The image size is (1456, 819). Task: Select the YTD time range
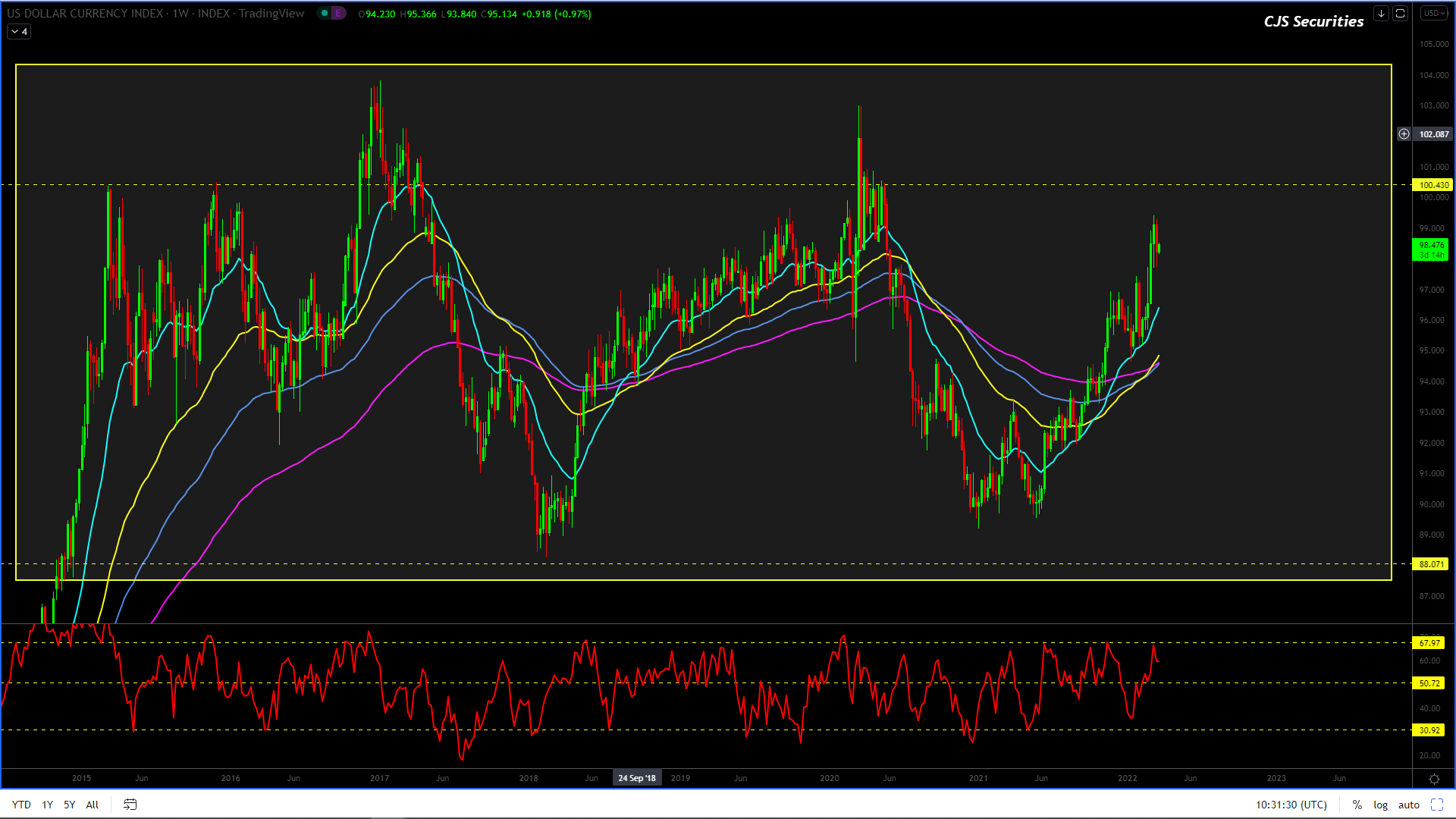click(x=21, y=805)
